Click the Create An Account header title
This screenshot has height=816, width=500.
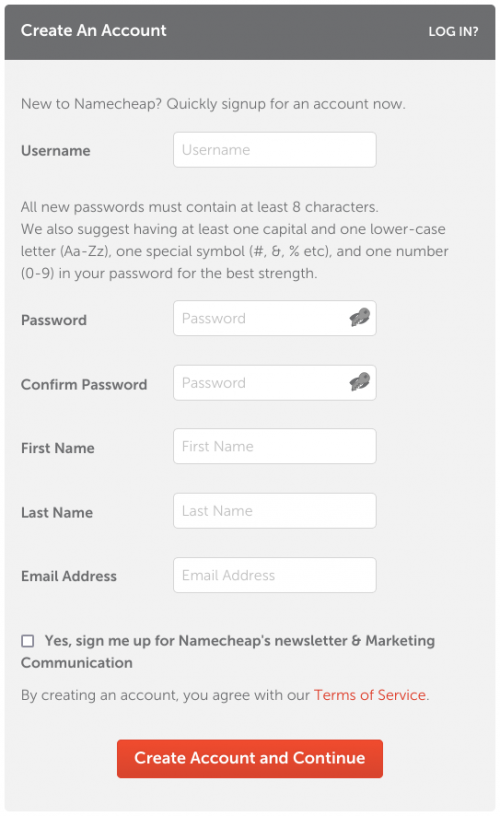coord(94,31)
